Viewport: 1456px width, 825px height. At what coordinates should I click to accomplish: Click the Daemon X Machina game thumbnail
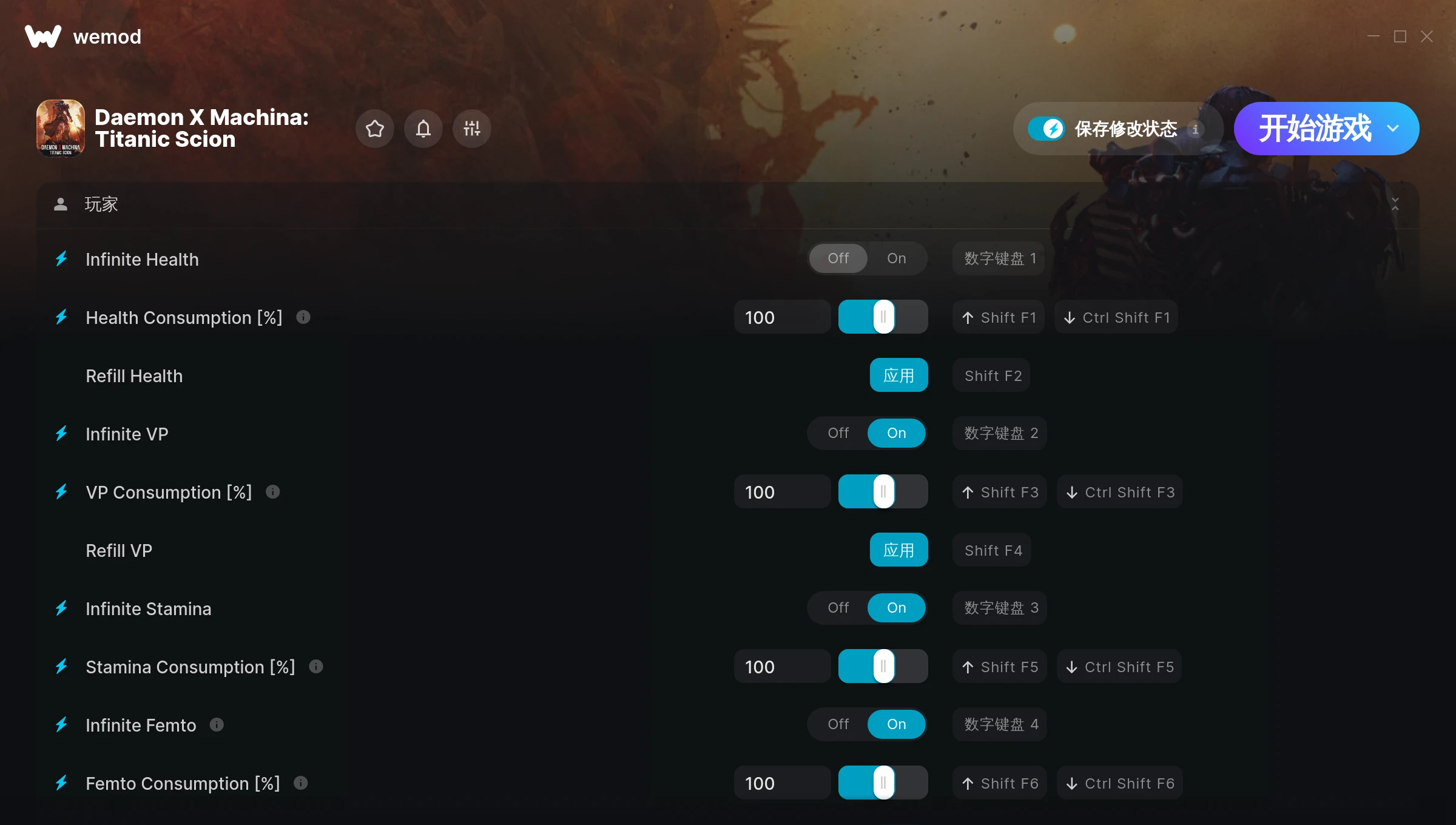pos(61,128)
